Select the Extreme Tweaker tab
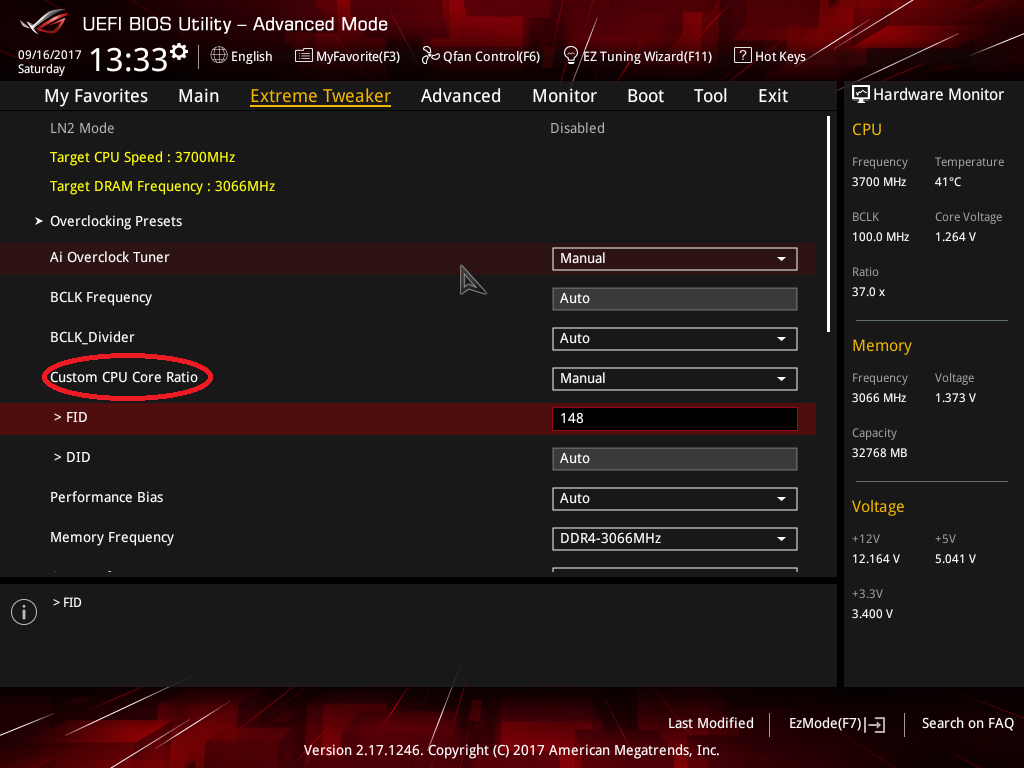This screenshot has height=768, width=1024. point(321,96)
